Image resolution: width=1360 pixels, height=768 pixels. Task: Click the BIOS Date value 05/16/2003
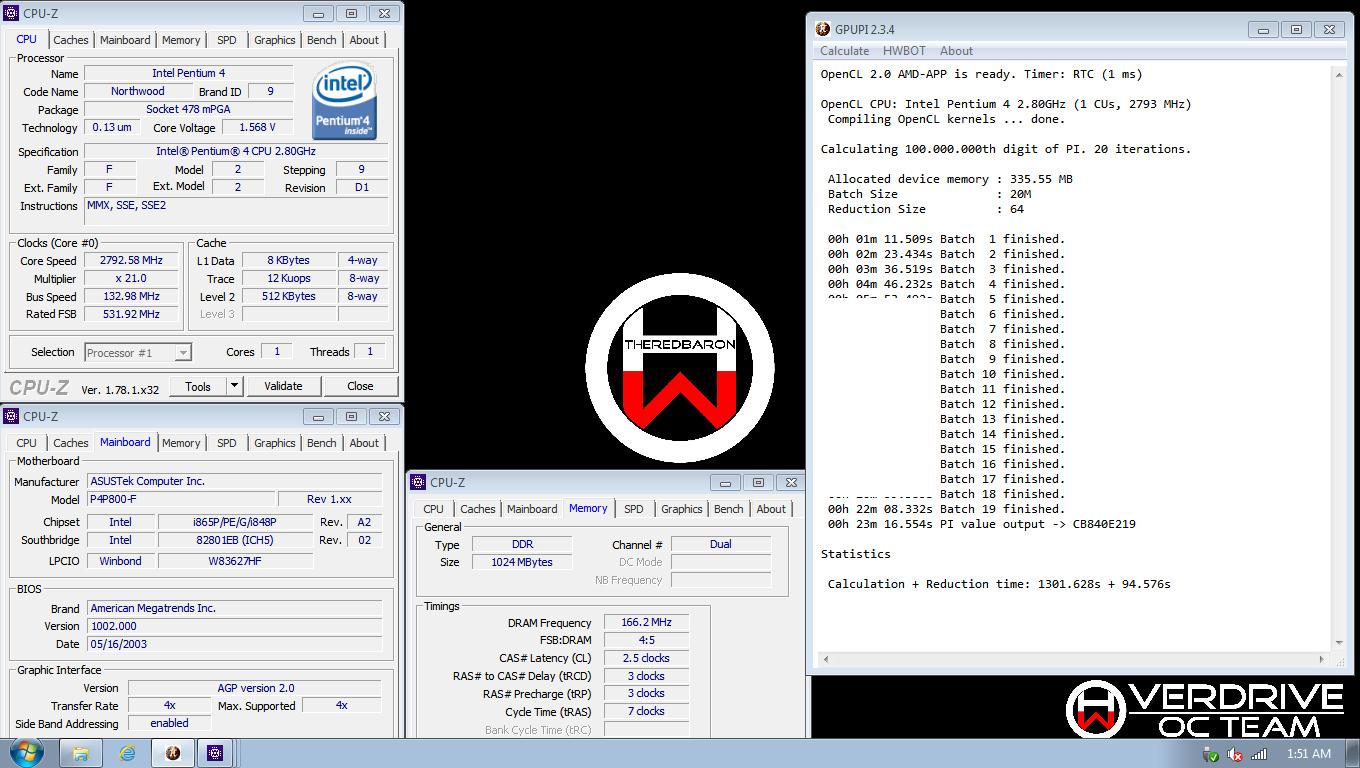coord(234,644)
